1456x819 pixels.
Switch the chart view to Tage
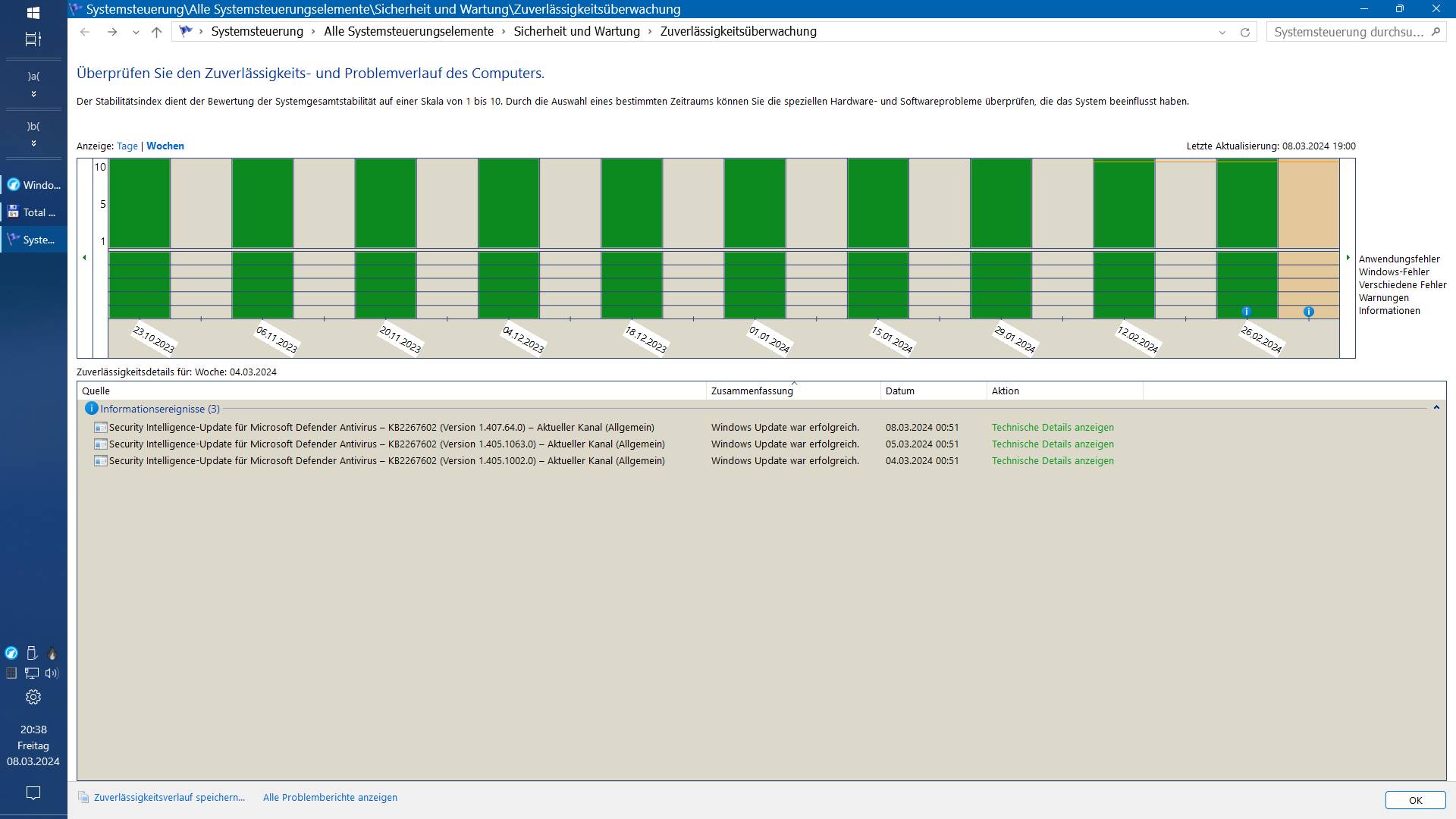click(x=127, y=146)
